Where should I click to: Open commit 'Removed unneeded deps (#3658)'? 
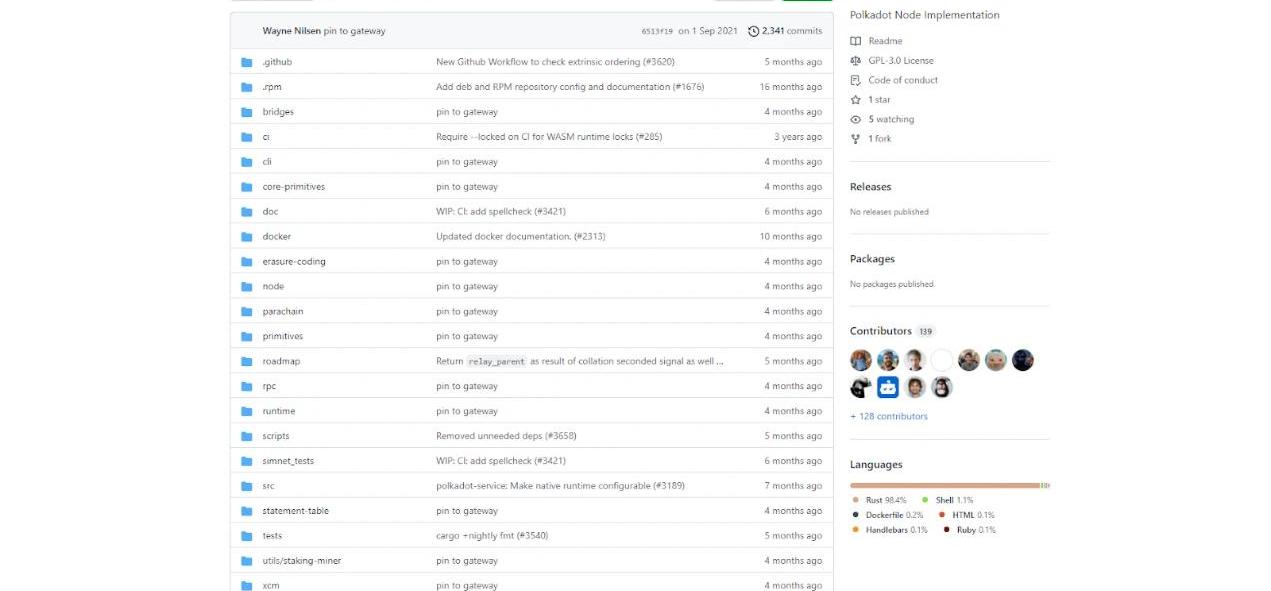506,436
